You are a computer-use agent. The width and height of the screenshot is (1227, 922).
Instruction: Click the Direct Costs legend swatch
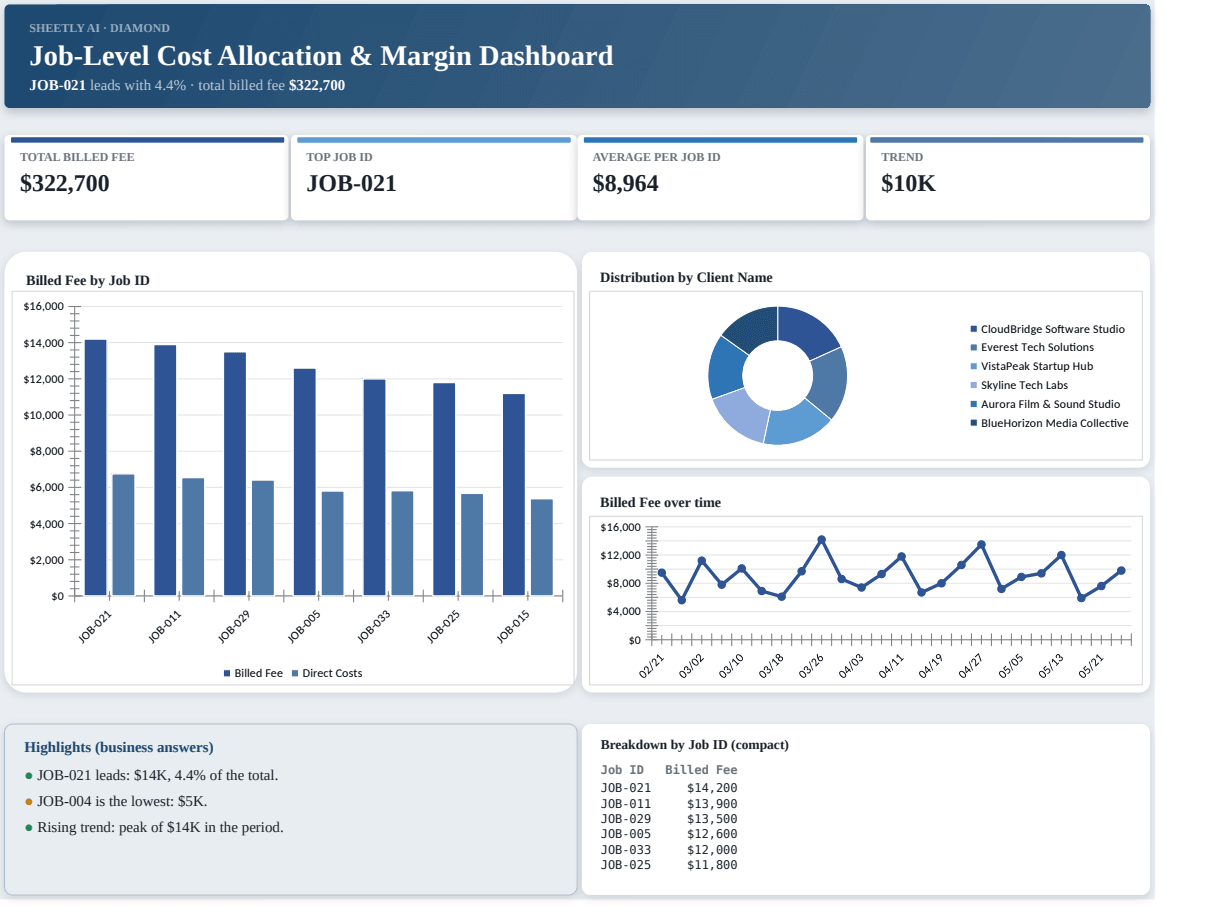295,673
